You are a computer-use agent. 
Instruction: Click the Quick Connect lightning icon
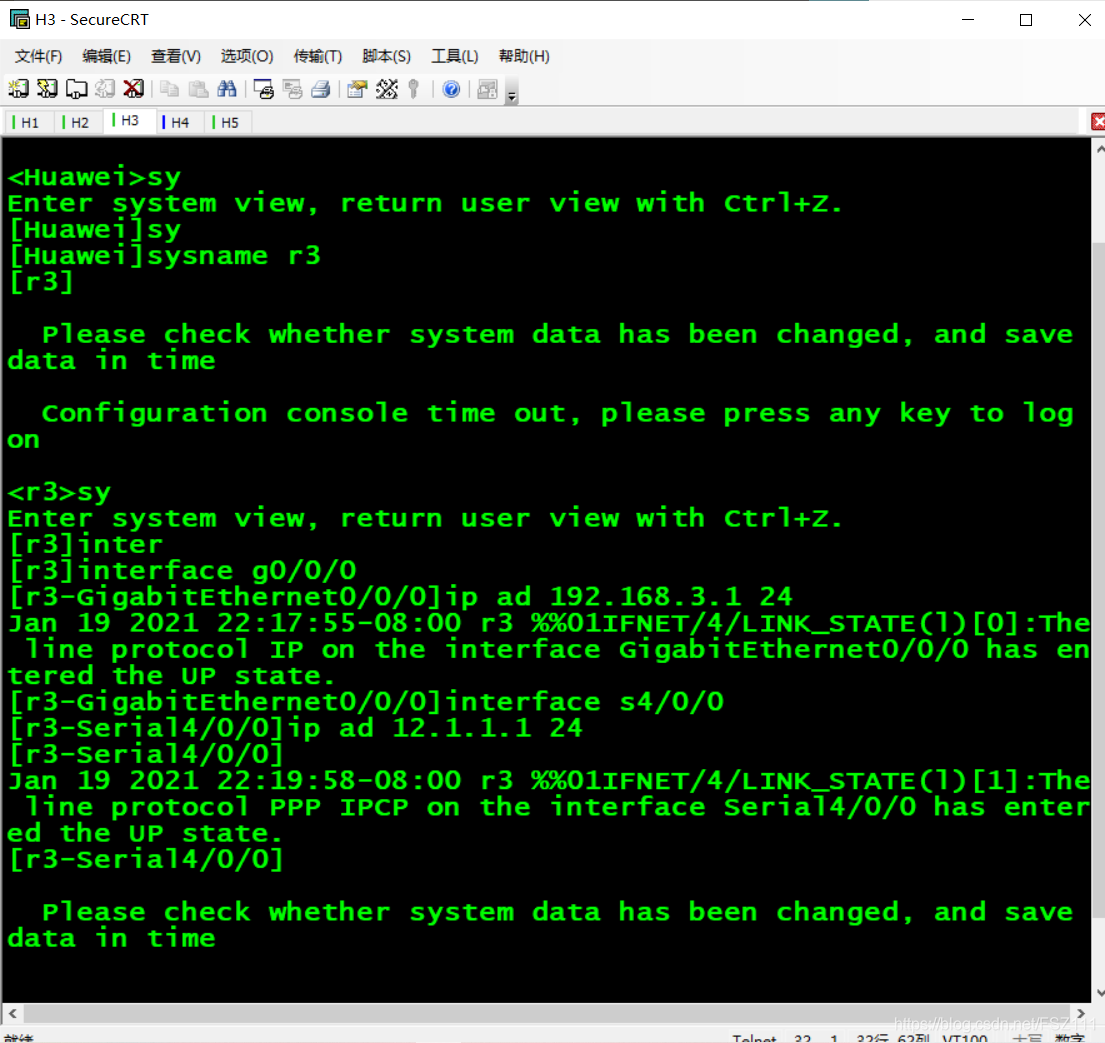tap(47, 89)
